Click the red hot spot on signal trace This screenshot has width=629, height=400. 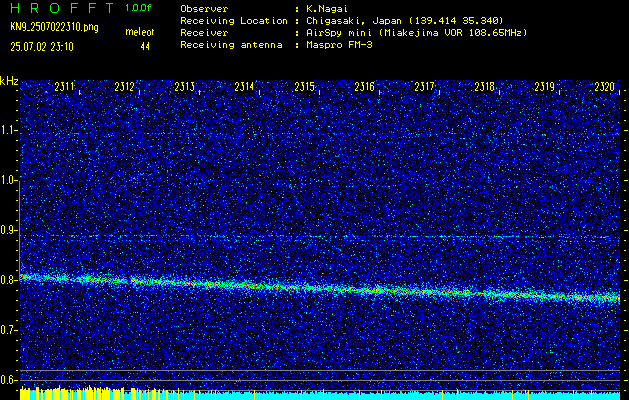480,294
